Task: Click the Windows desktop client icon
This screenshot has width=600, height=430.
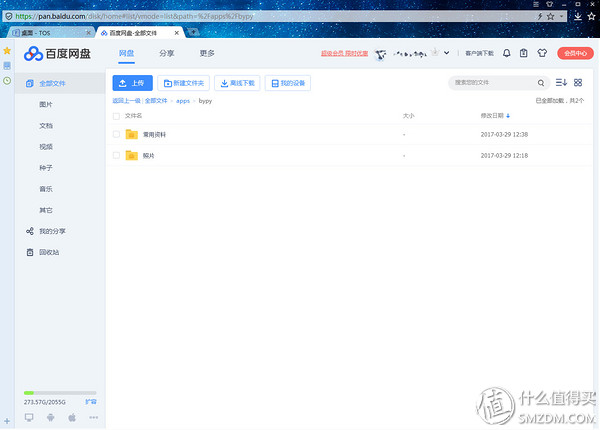Action: tap(29, 417)
